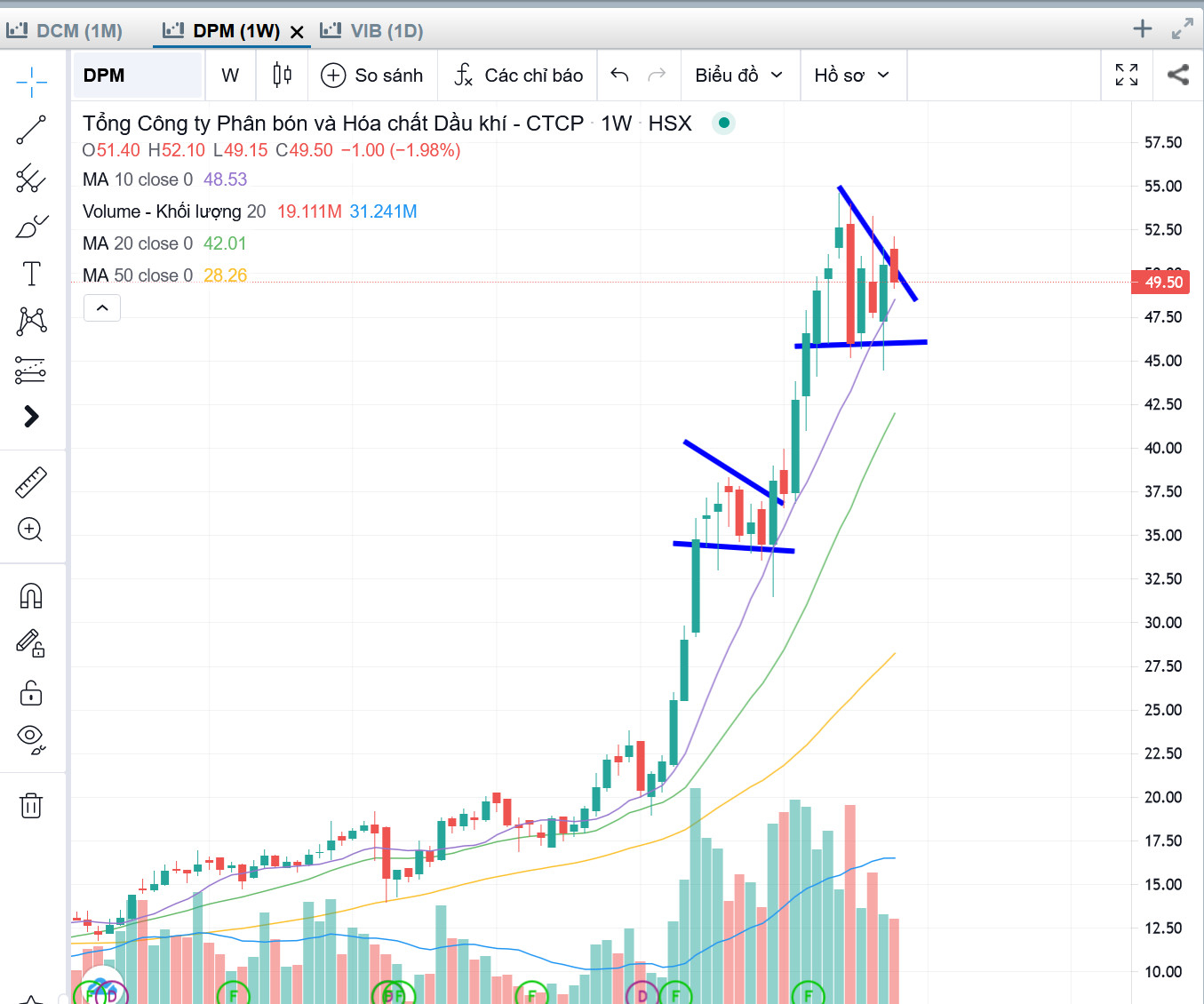Open the candlestick chart style selector
The image size is (1204, 1004).
[283, 76]
